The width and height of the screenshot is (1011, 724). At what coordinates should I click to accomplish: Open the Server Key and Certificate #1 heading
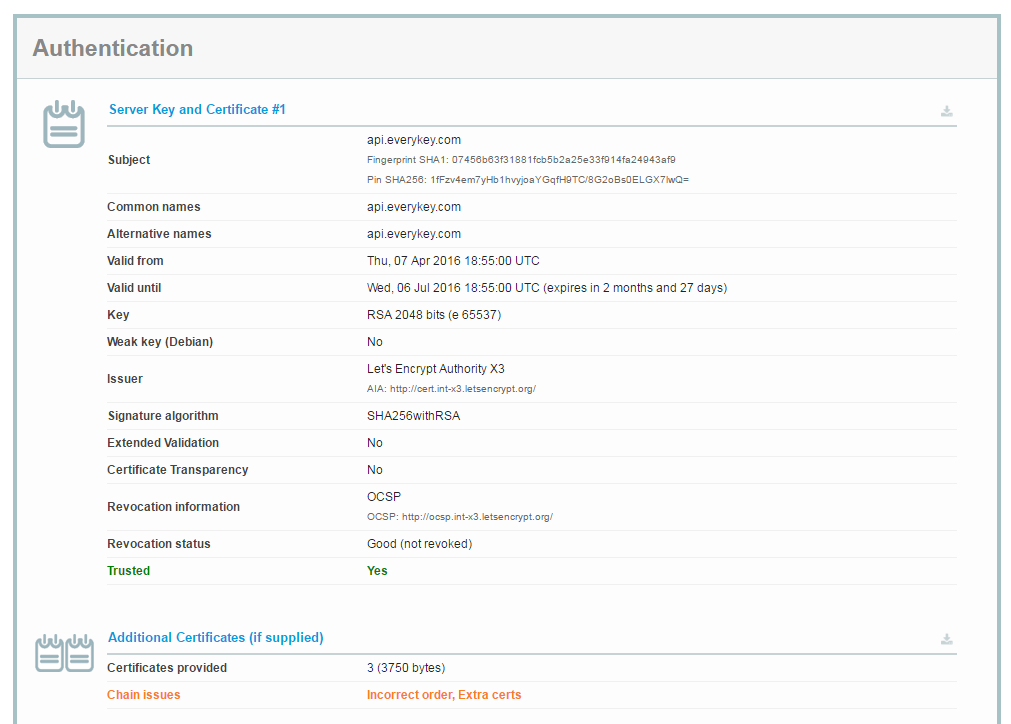coord(197,109)
